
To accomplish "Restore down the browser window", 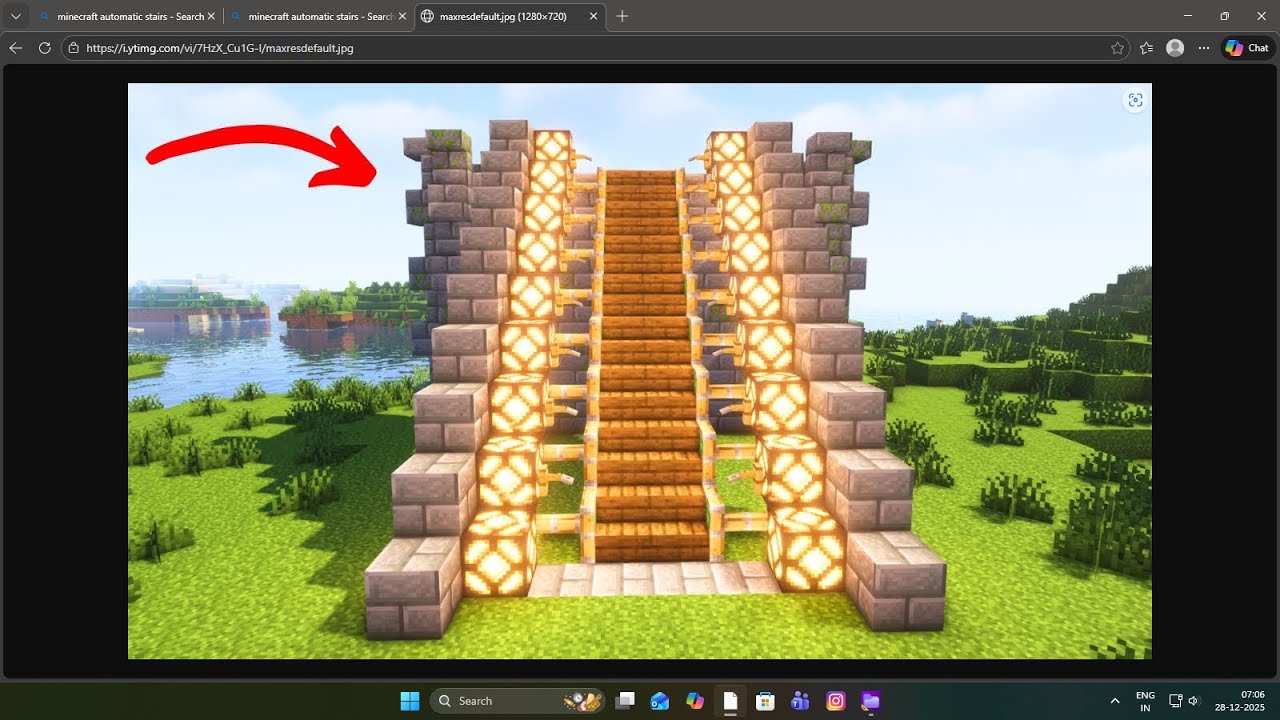I will coord(1224,16).
